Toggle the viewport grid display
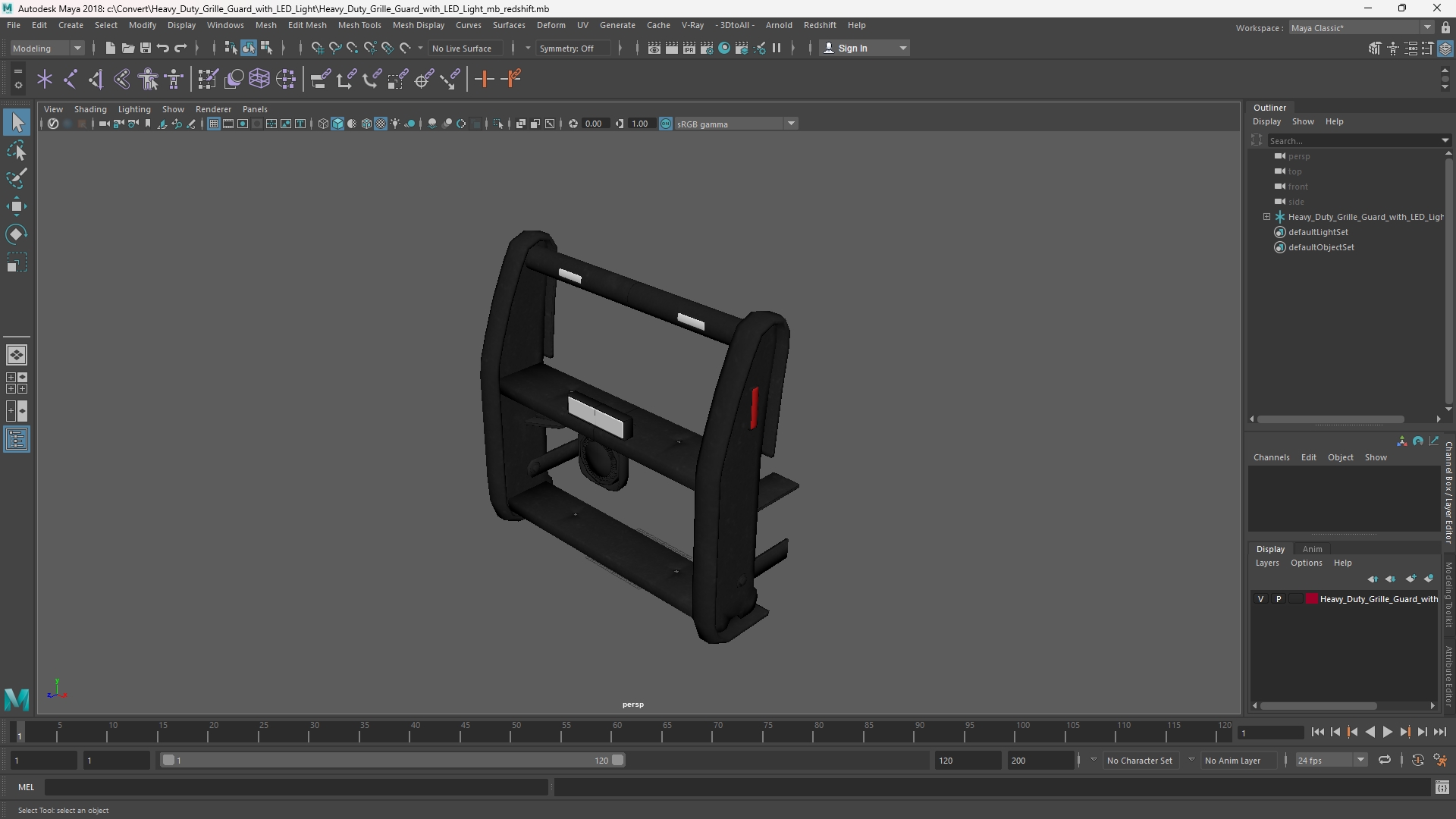This screenshot has width=1456, height=819. pos(214,124)
